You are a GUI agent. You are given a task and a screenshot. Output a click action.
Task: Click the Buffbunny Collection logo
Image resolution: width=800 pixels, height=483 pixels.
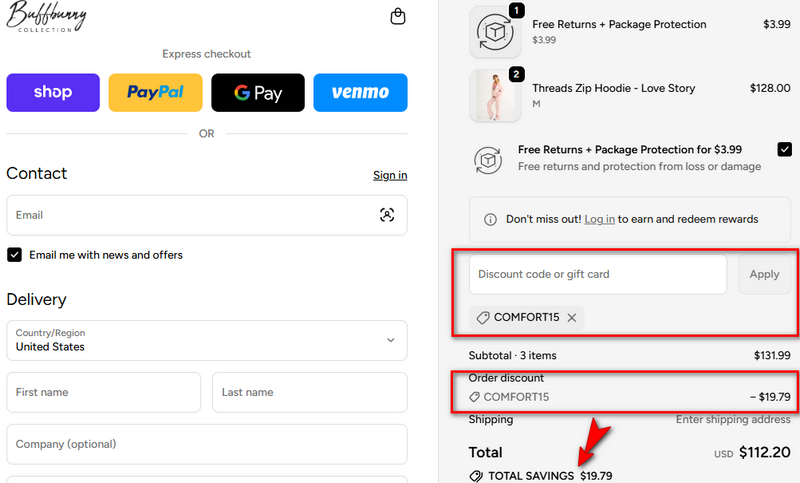[x=47, y=17]
